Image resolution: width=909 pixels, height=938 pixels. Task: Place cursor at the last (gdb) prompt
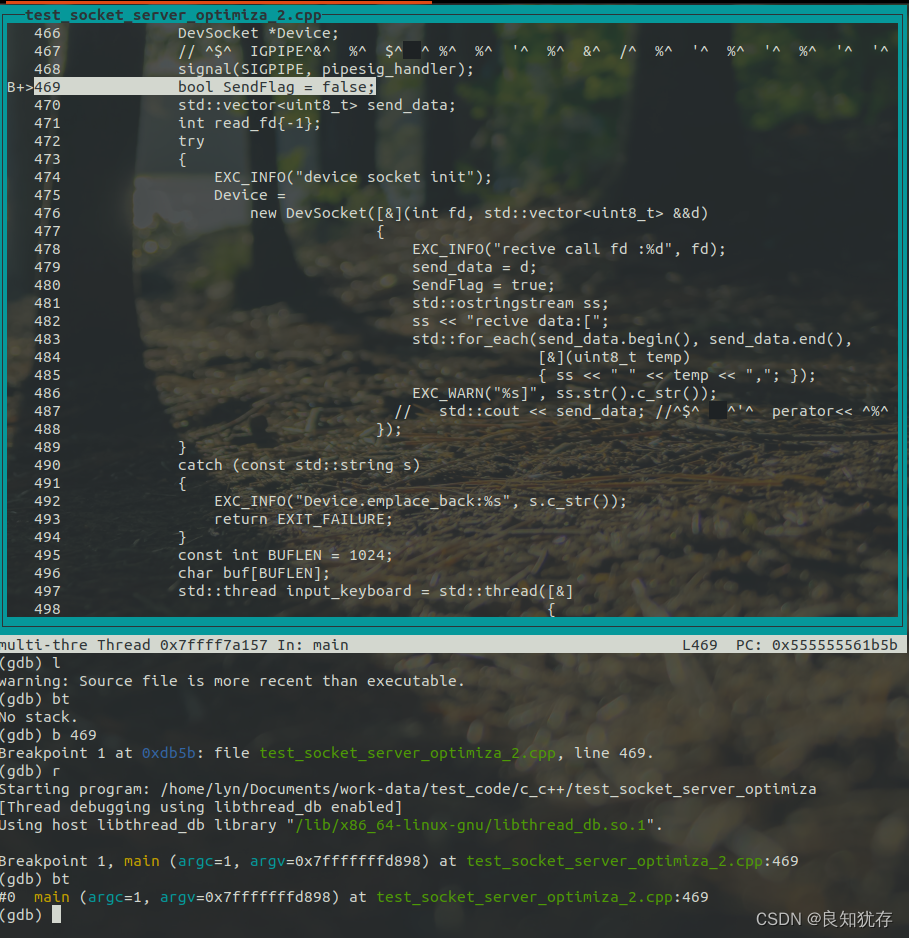point(57,915)
